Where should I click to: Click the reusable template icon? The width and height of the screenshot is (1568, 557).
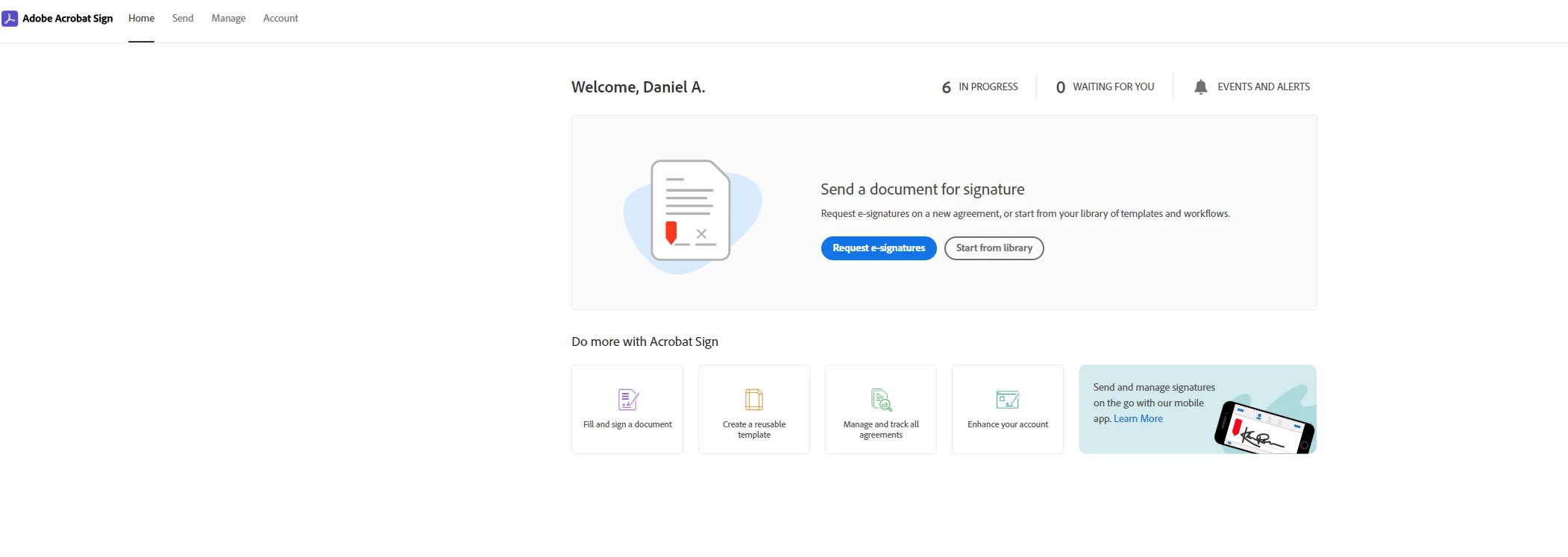(x=754, y=400)
